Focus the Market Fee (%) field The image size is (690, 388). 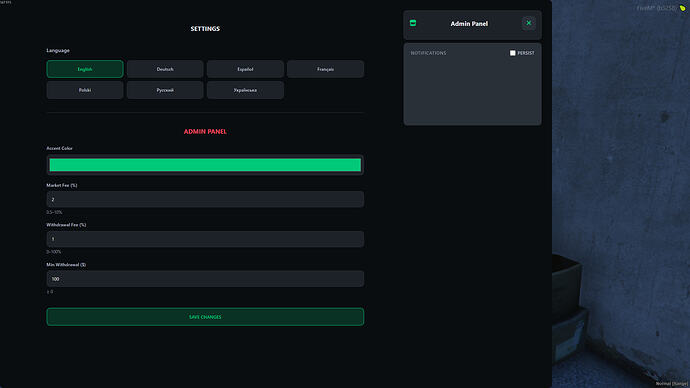(205, 199)
